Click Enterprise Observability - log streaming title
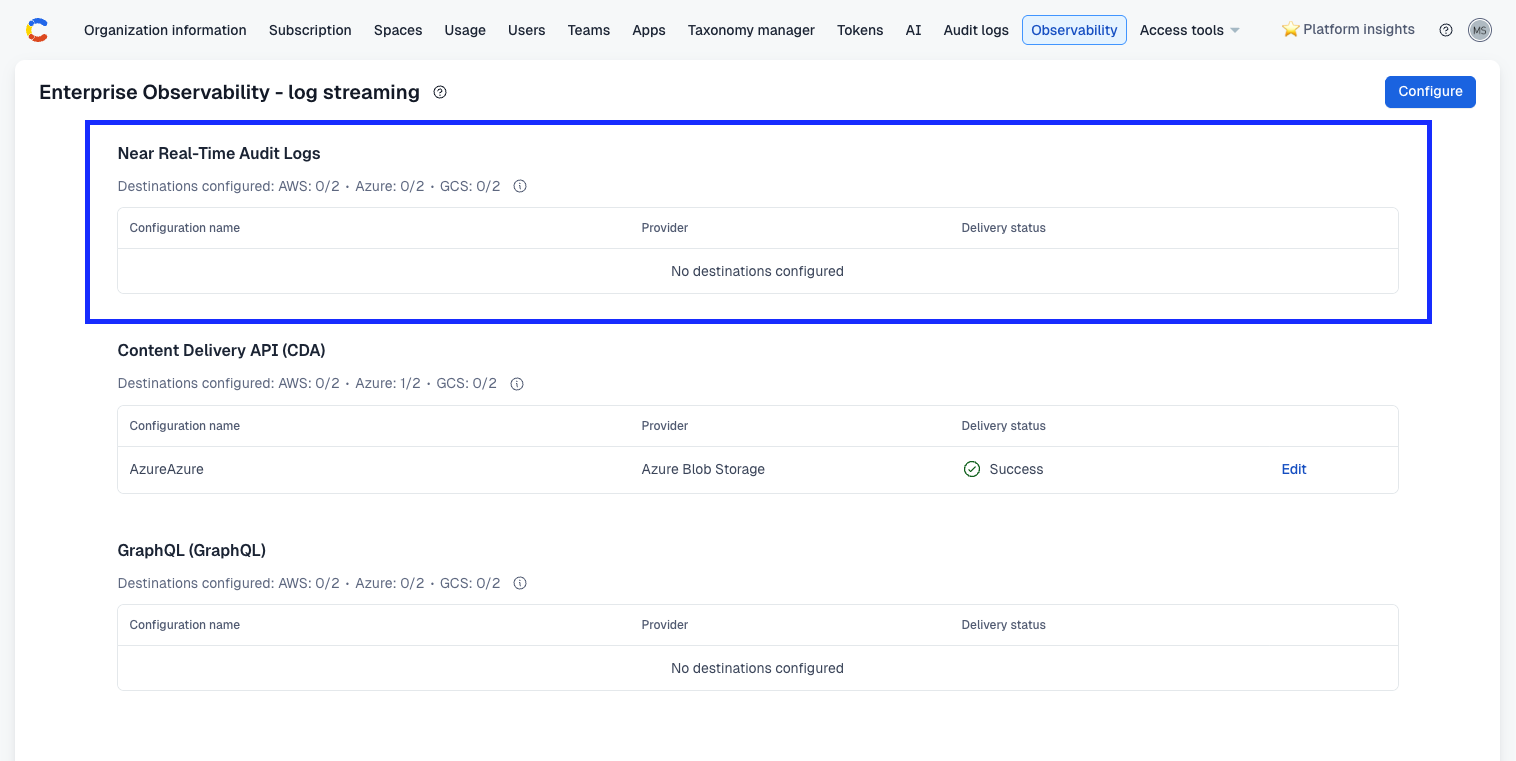Image resolution: width=1516 pixels, height=761 pixels. pyautogui.click(x=229, y=92)
